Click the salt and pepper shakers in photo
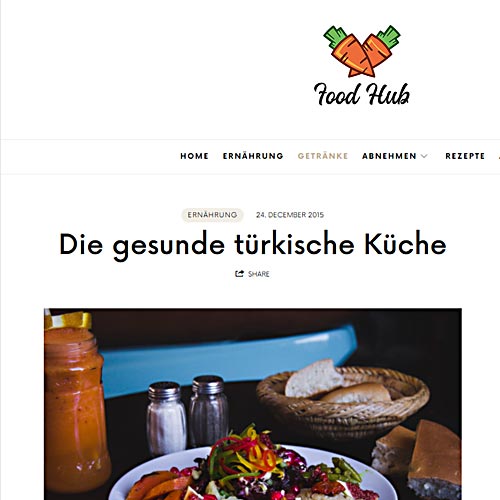 coord(187,415)
